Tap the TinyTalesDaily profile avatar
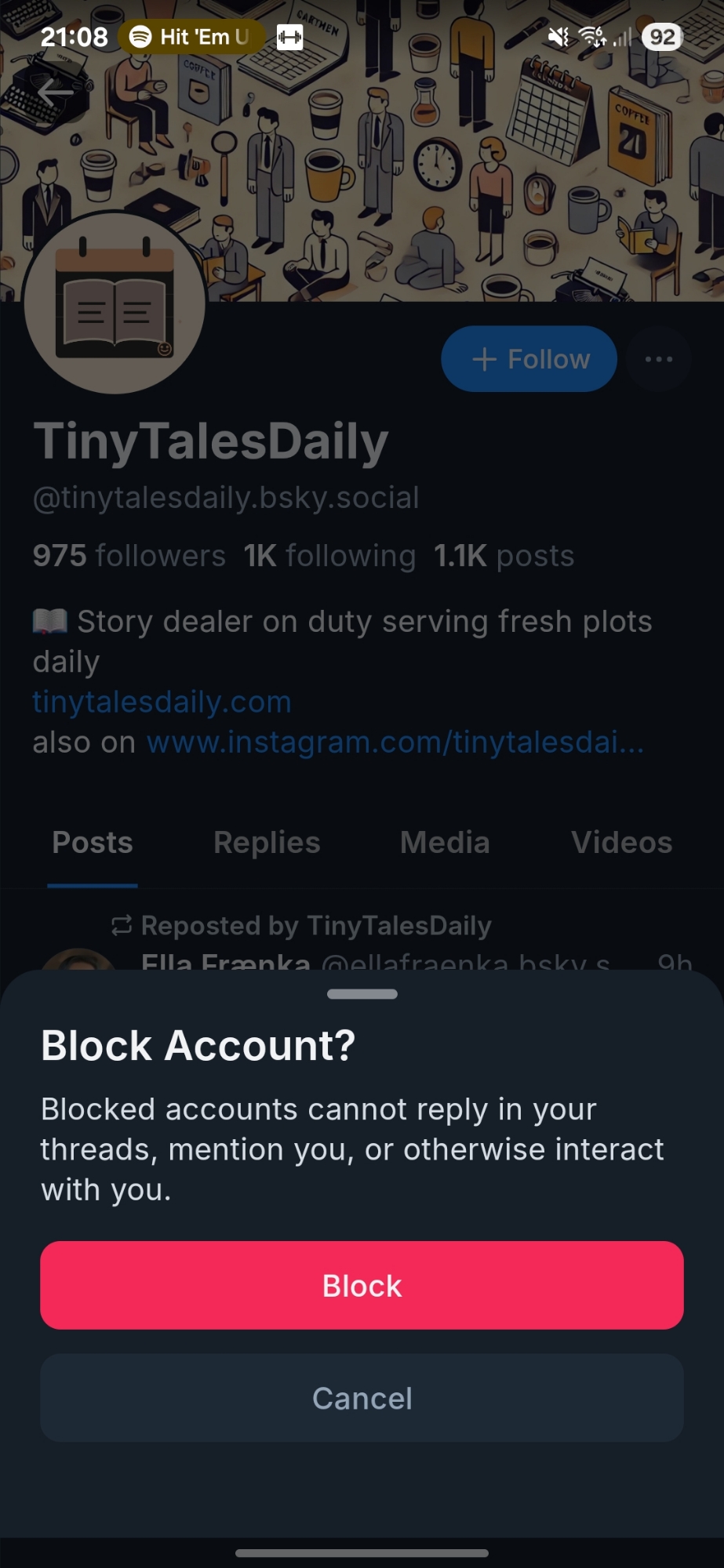The height and width of the screenshot is (1568, 724). coord(115,303)
